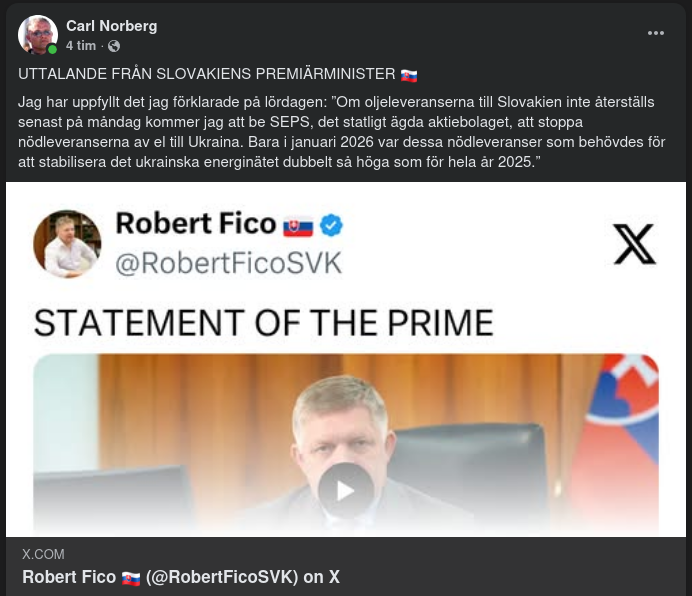Viewport: 692px width, 596px height.
Task: Click the green online status dot
Action: click(x=52, y=48)
